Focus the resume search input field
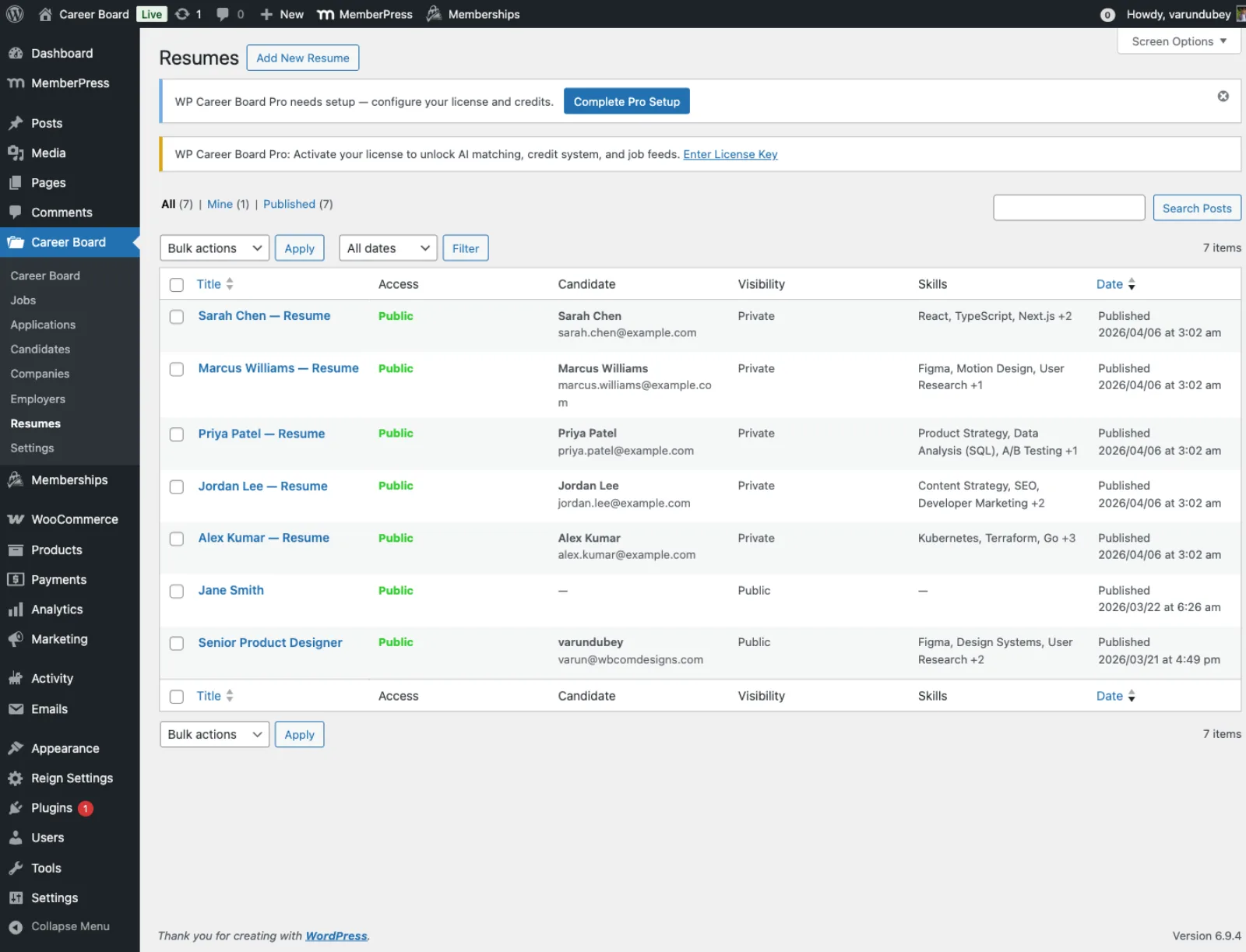The image size is (1246, 952). [1069, 208]
